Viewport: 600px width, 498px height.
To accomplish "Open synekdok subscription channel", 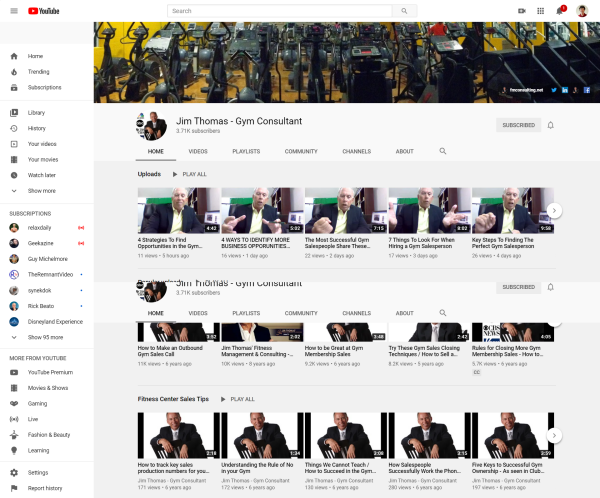I will click(x=47, y=290).
